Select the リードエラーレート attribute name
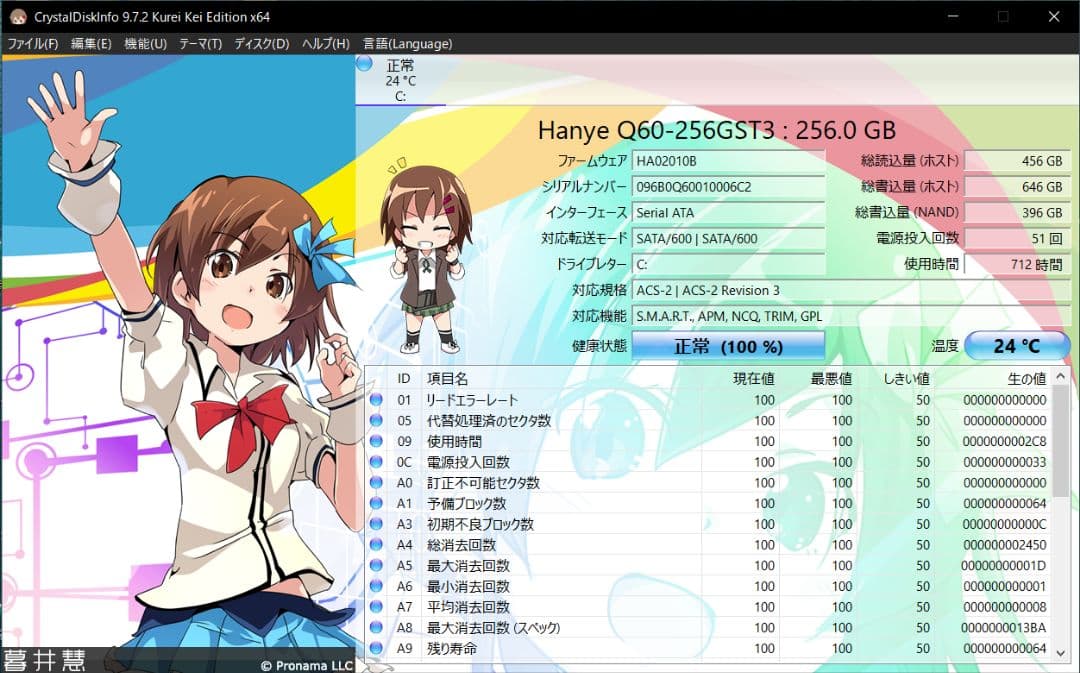The width and height of the screenshot is (1080, 673). (472, 400)
